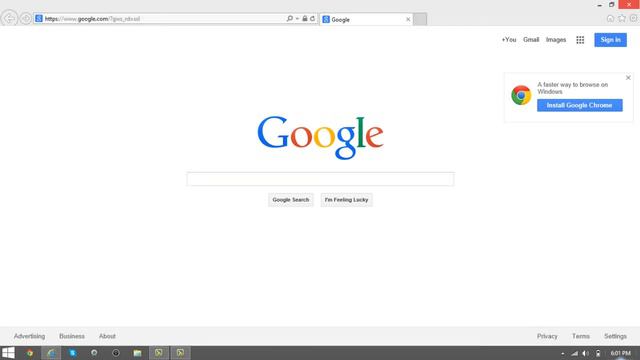Open the volume speaker tray icon

[585, 353]
